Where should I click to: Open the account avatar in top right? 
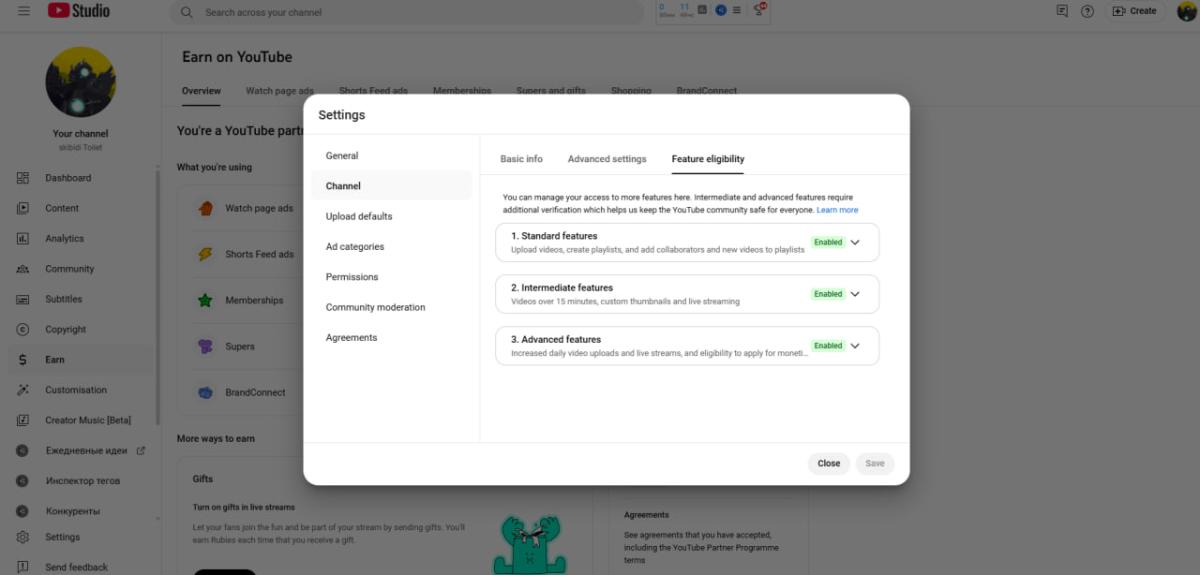(x=1186, y=11)
